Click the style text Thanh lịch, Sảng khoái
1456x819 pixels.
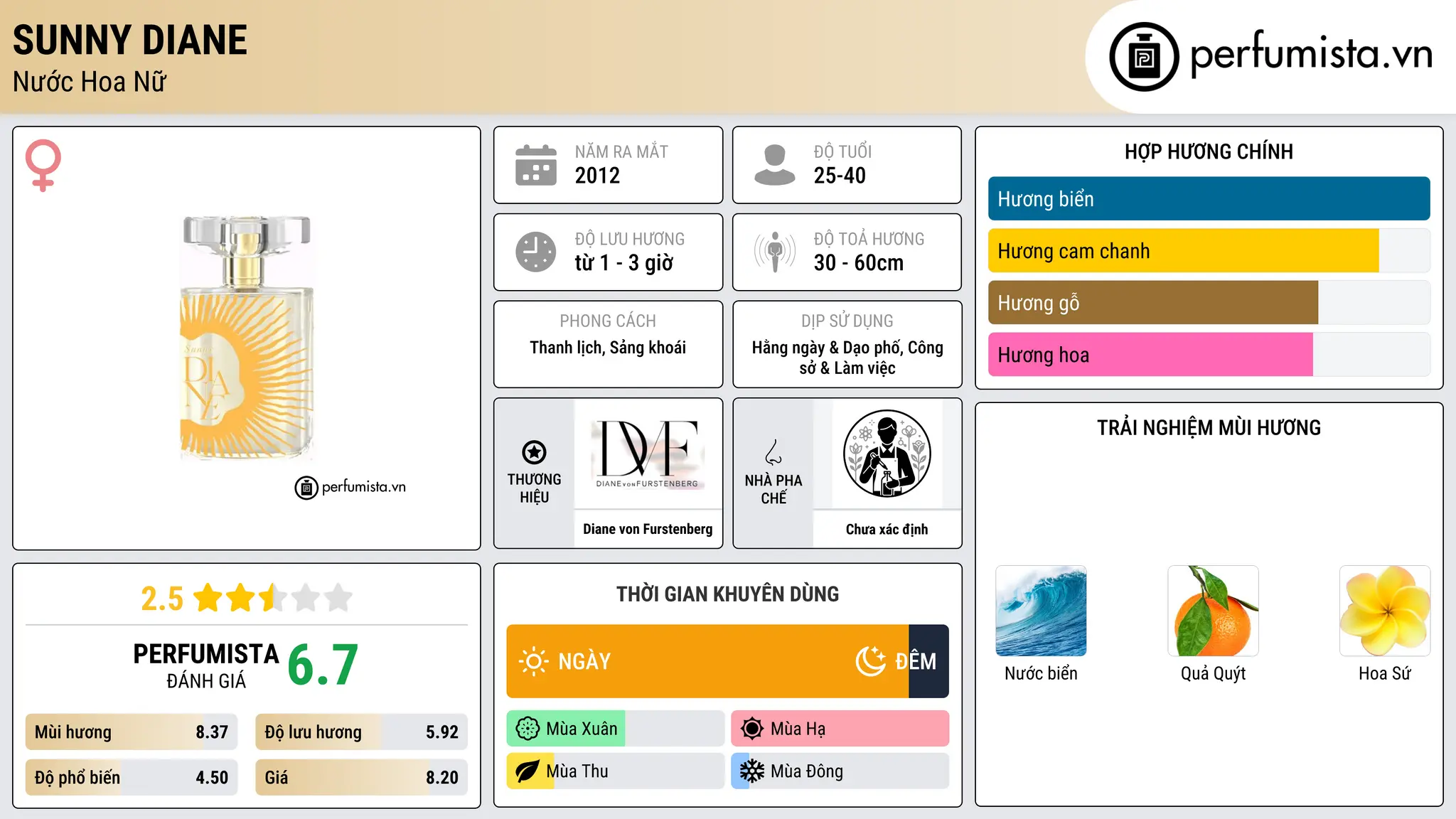[x=608, y=348]
